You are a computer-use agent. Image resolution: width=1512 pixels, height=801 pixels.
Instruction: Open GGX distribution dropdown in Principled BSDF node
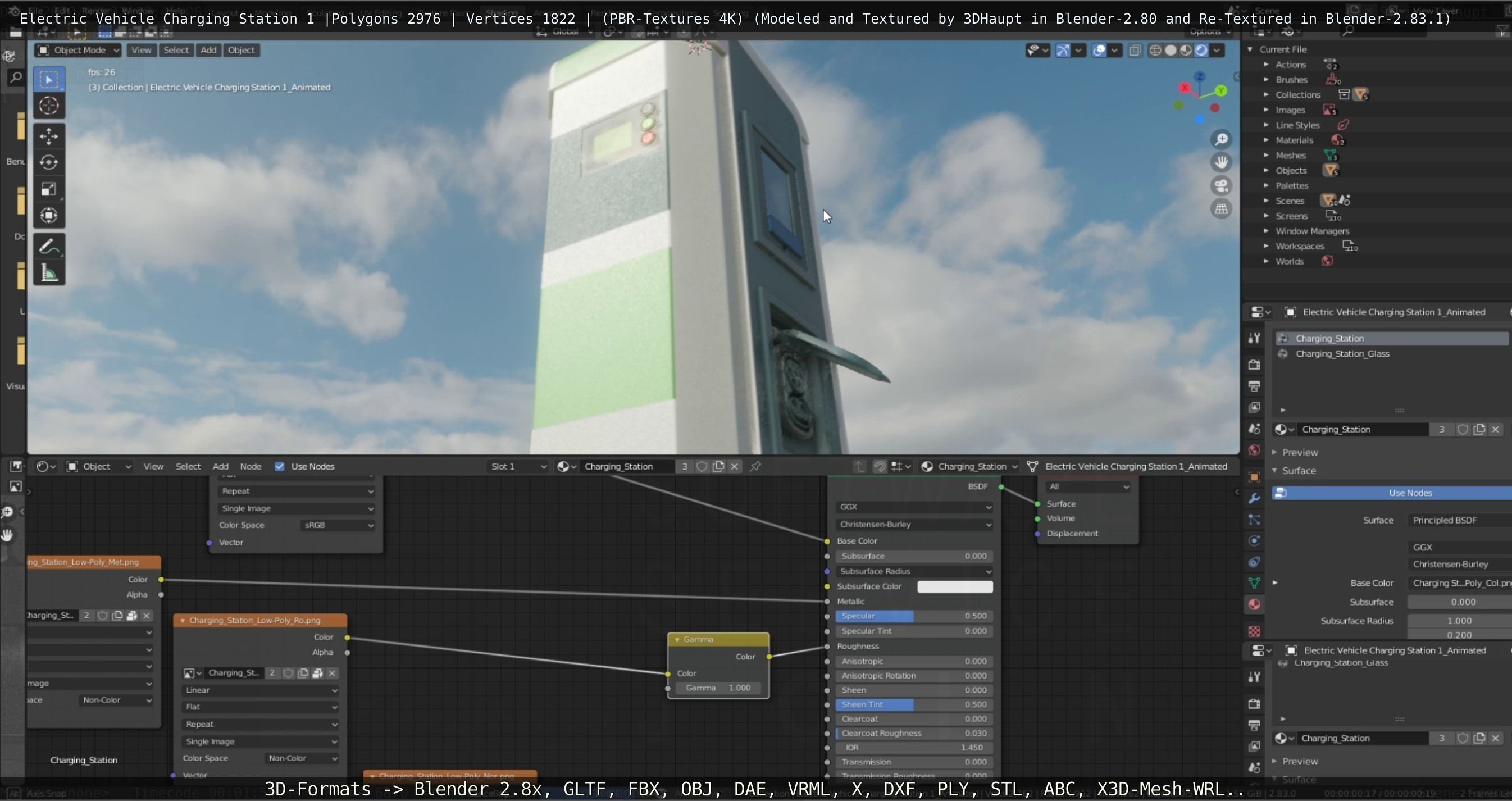point(914,507)
